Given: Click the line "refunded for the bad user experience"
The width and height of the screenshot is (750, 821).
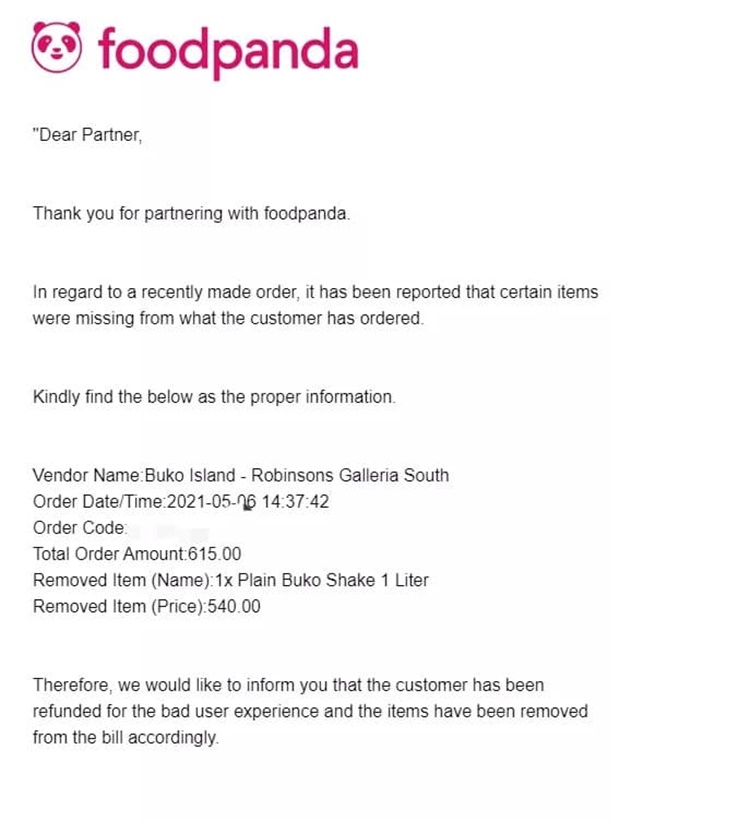Looking at the screenshot, I should [x=310, y=711].
